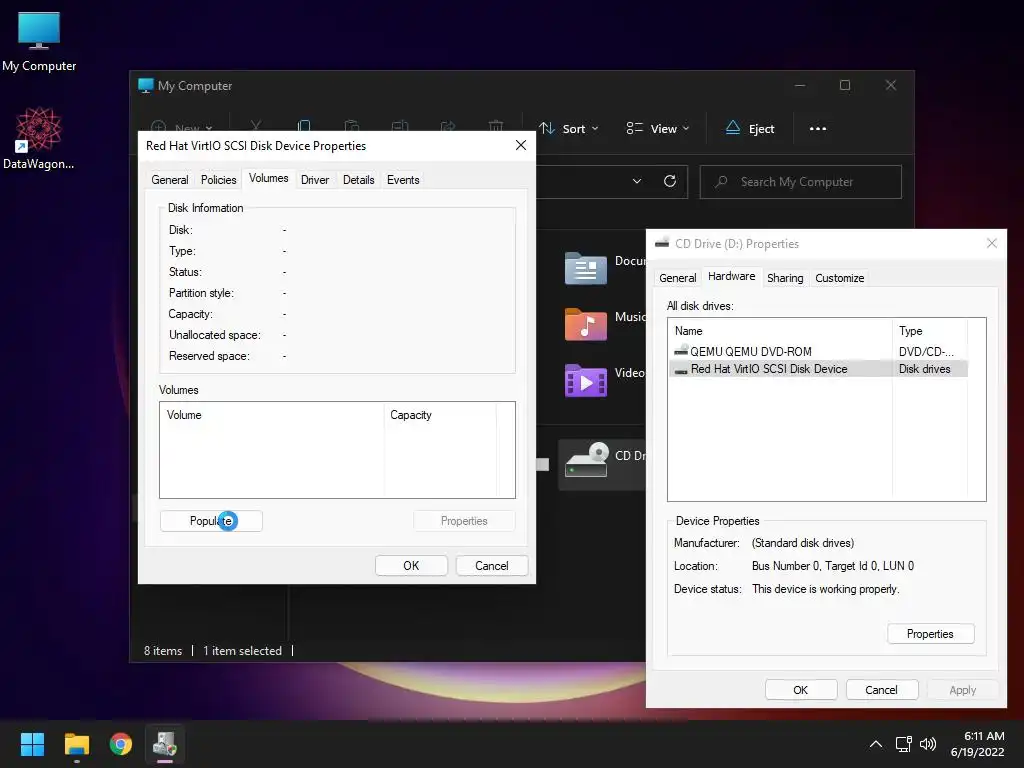Open the Sharing tab

coord(785,278)
